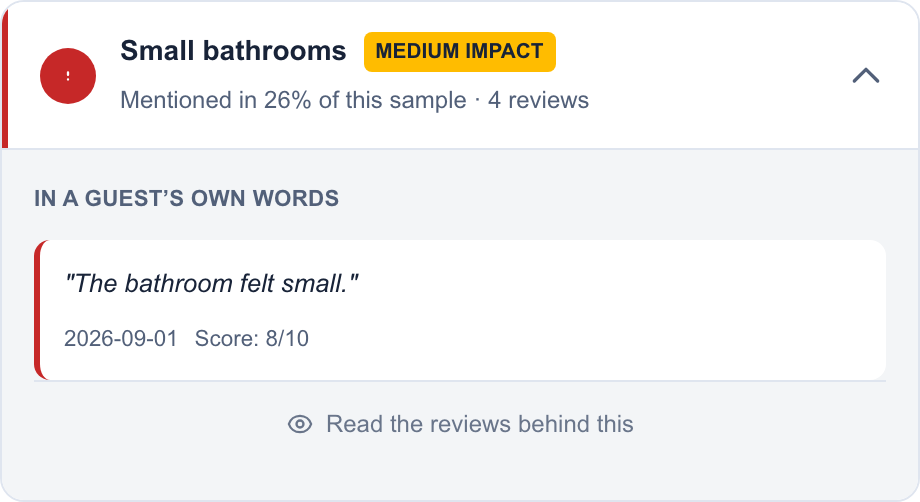Collapse the Small bathrooms card chevron
Image resolution: width=920 pixels, height=502 pixels.
tap(865, 76)
